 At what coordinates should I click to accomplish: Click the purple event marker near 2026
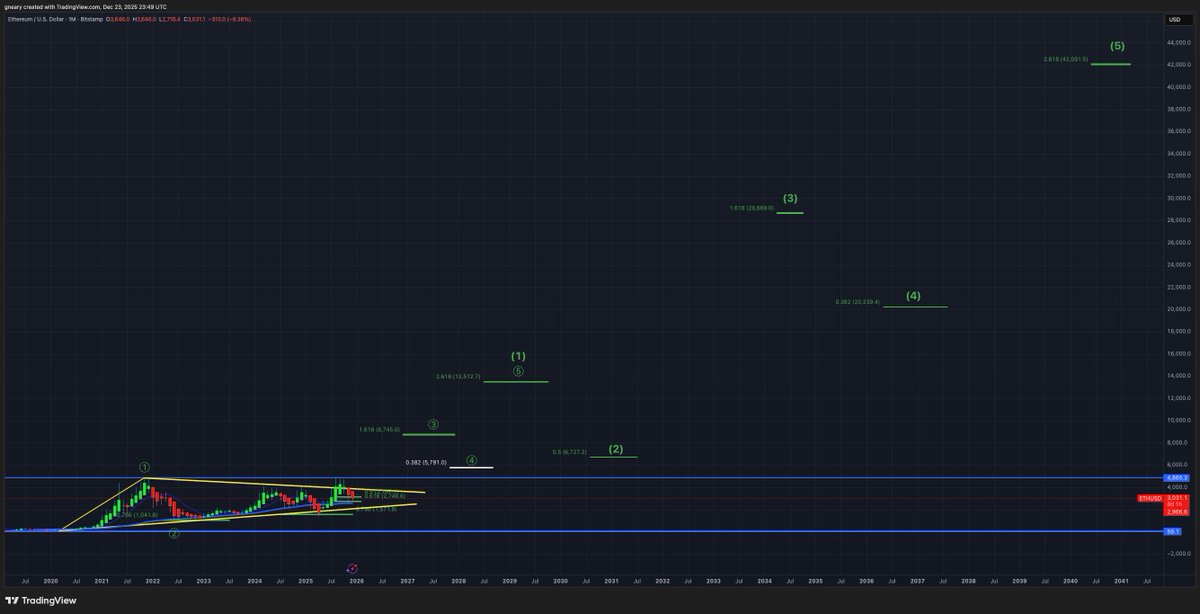pos(351,567)
